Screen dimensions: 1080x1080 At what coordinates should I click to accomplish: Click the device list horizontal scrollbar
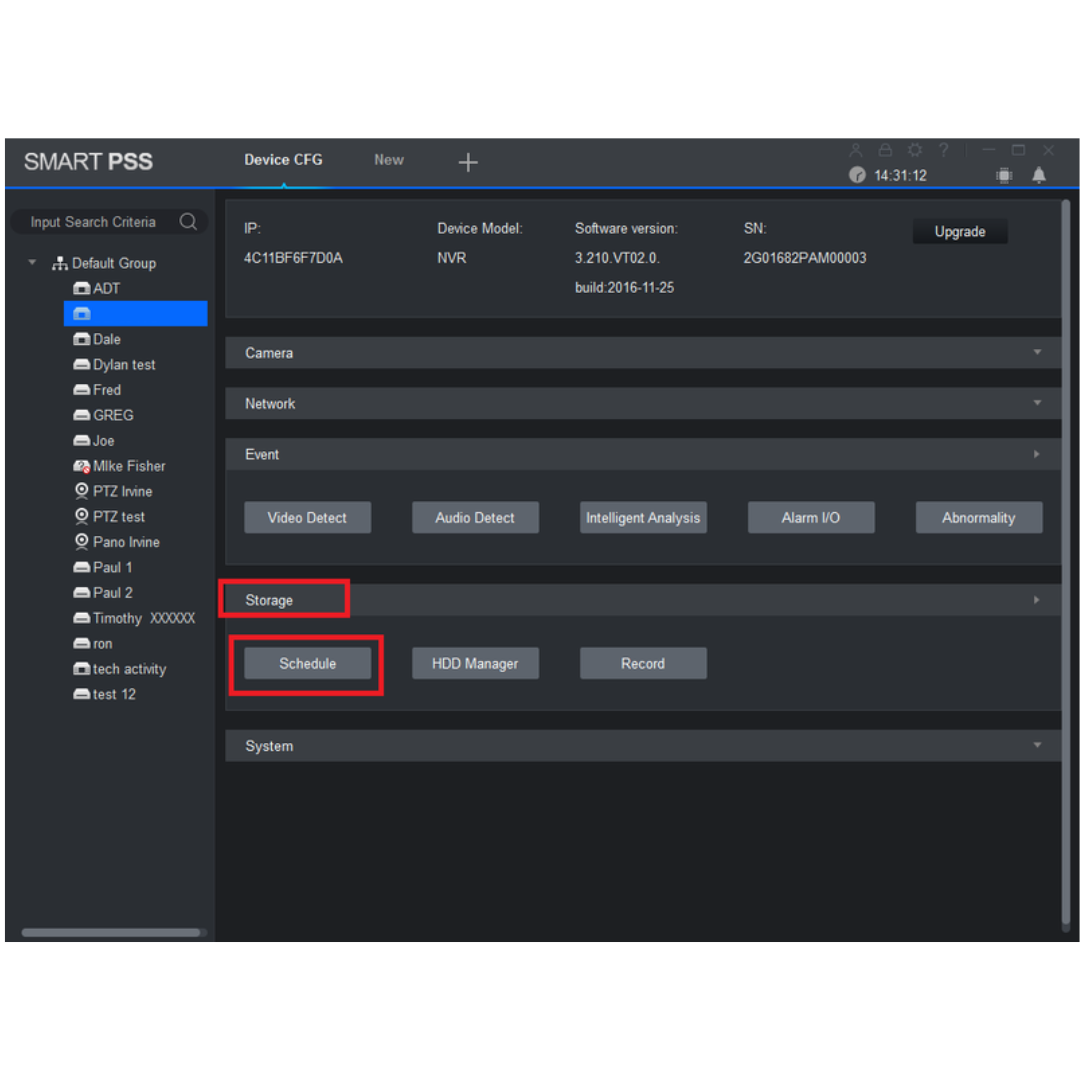(x=110, y=933)
